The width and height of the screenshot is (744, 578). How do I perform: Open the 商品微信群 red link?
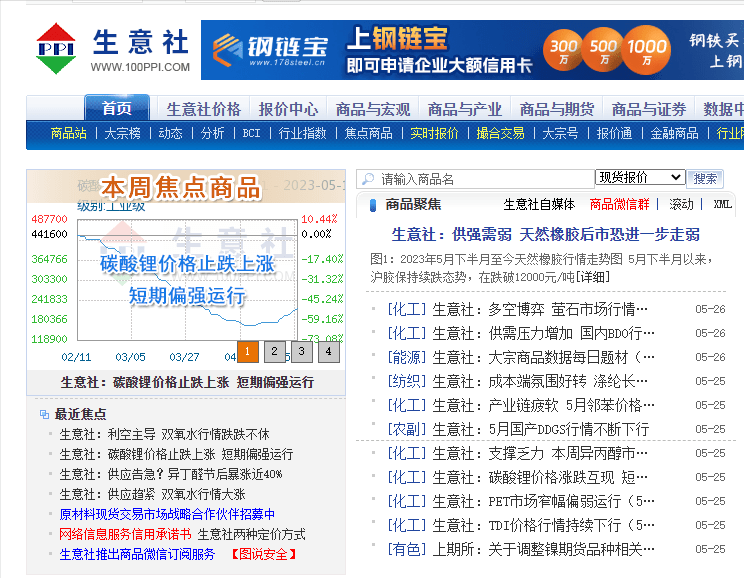tap(619, 205)
